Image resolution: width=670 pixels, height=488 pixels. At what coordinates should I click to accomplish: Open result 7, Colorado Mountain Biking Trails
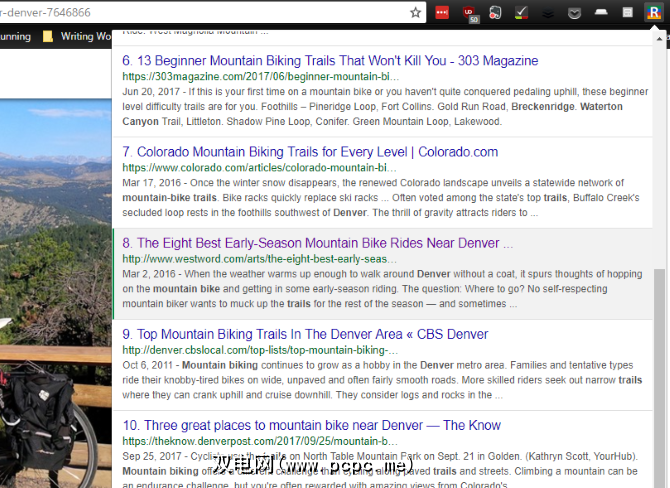(x=310, y=152)
